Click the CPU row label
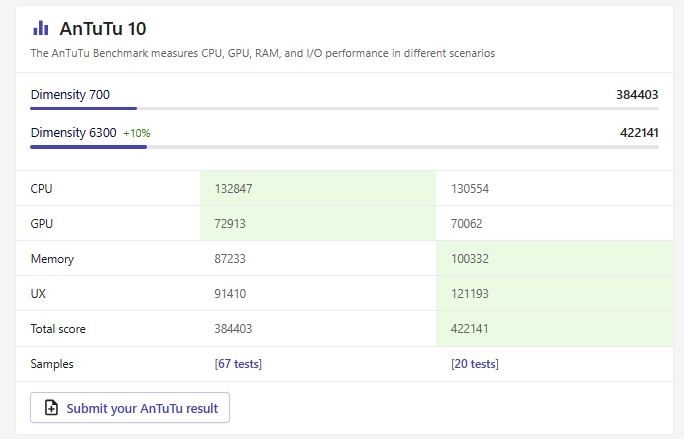 click(41, 189)
